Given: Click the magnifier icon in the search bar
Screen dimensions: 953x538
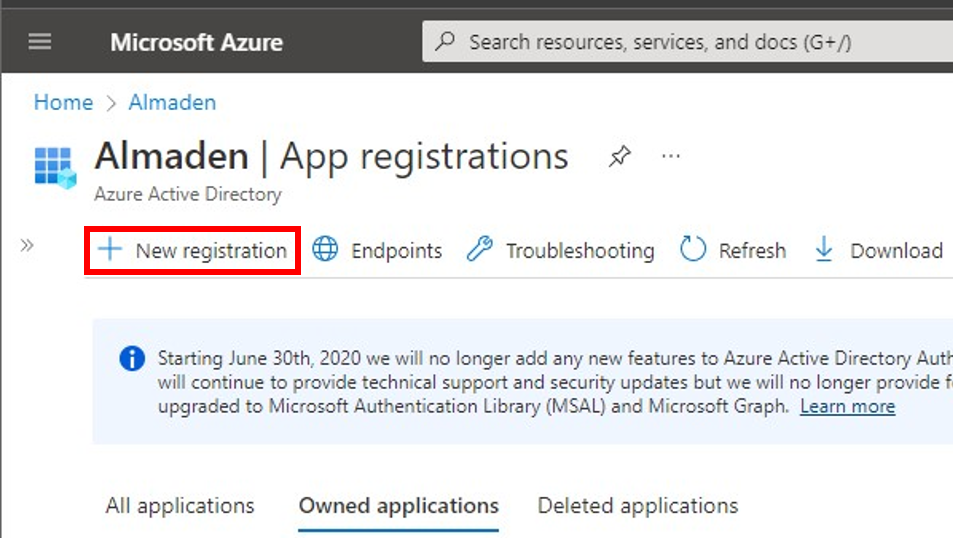Looking at the screenshot, I should [447, 42].
